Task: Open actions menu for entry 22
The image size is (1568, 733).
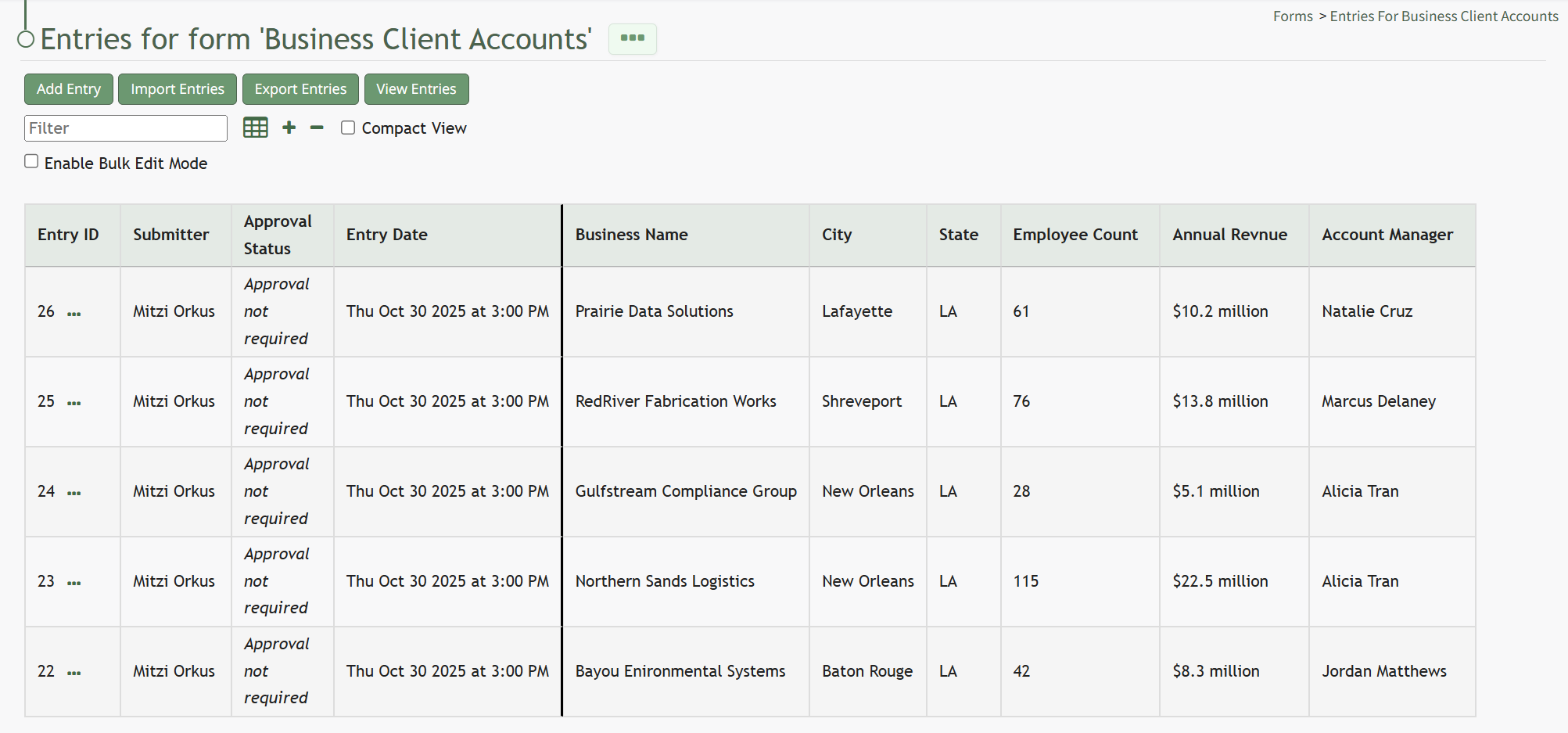Action: pos(74,674)
